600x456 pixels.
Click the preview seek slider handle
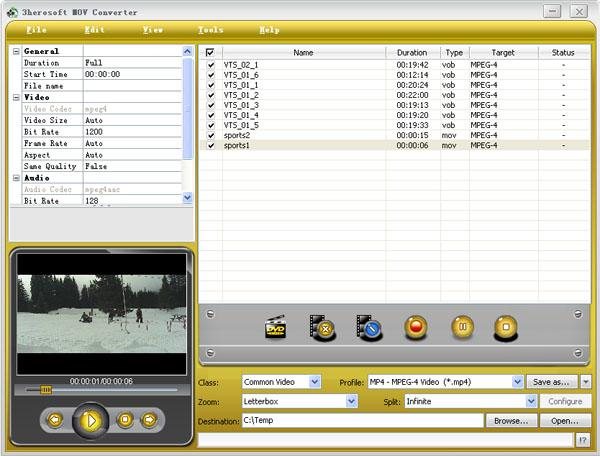pyautogui.click(x=45, y=390)
